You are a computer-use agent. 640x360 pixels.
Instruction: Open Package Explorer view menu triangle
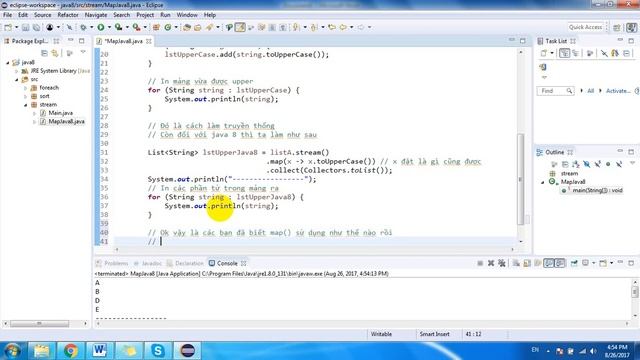[83, 52]
